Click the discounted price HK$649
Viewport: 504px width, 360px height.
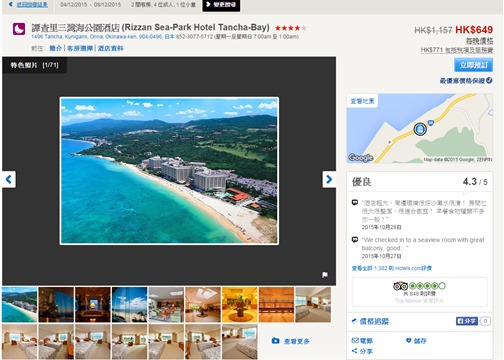click(474, 30)
